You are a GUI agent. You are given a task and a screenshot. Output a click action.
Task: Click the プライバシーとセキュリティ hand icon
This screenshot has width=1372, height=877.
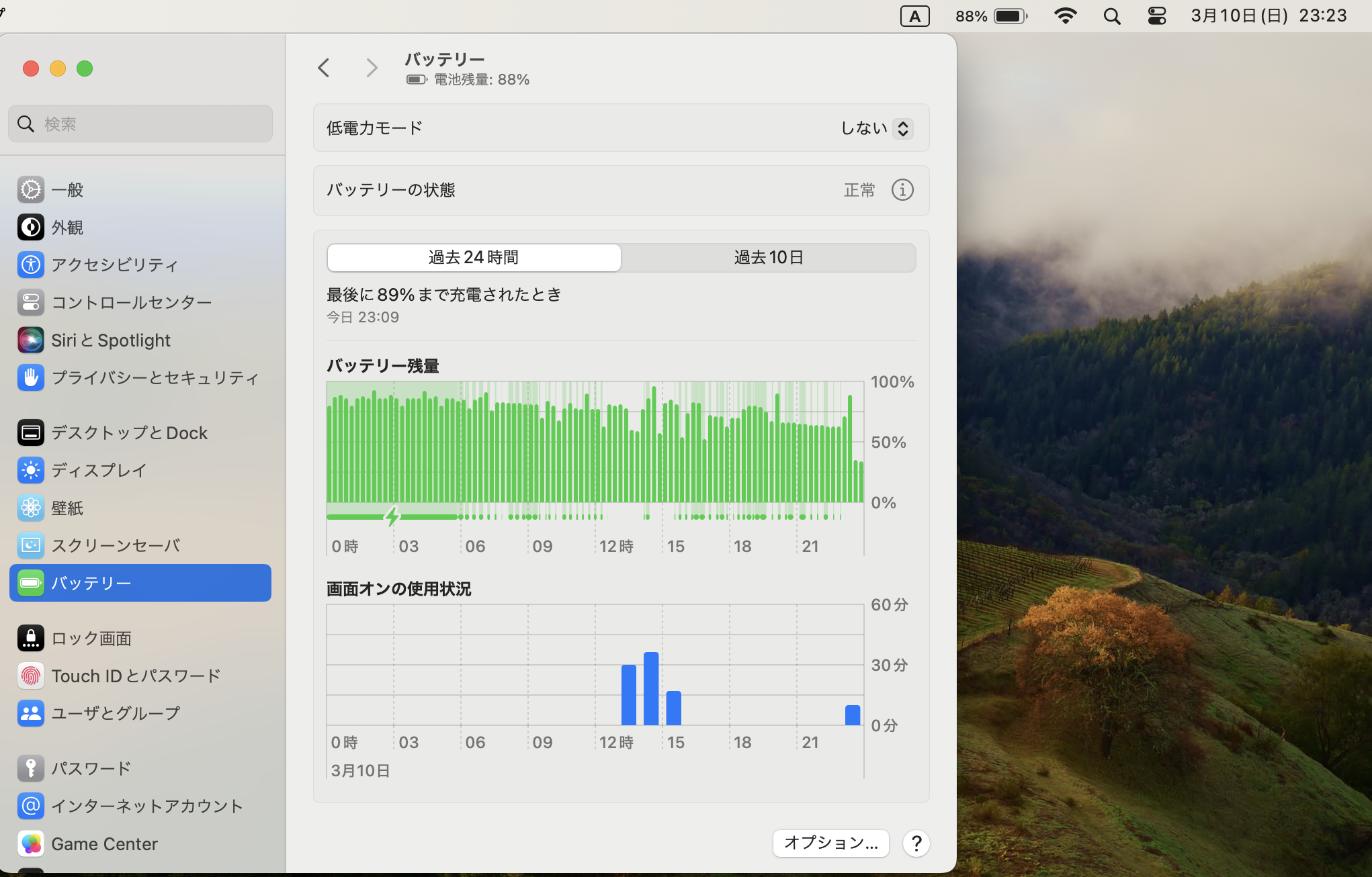tap(30, 377)
